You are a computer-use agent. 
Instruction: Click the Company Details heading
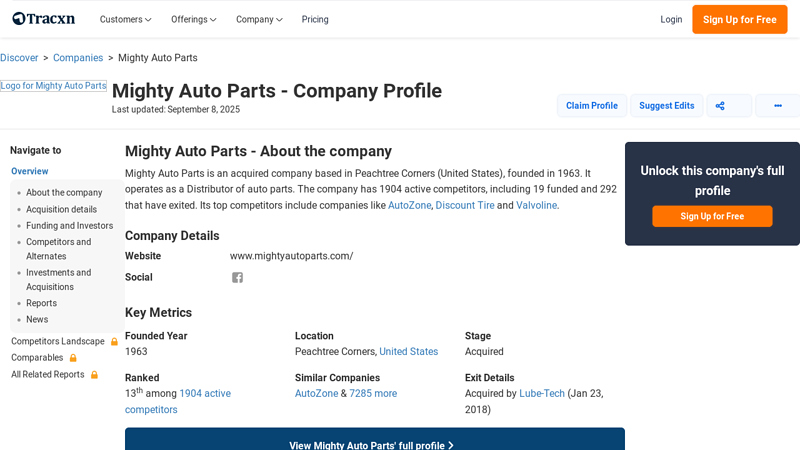click(x=172, y=236)
